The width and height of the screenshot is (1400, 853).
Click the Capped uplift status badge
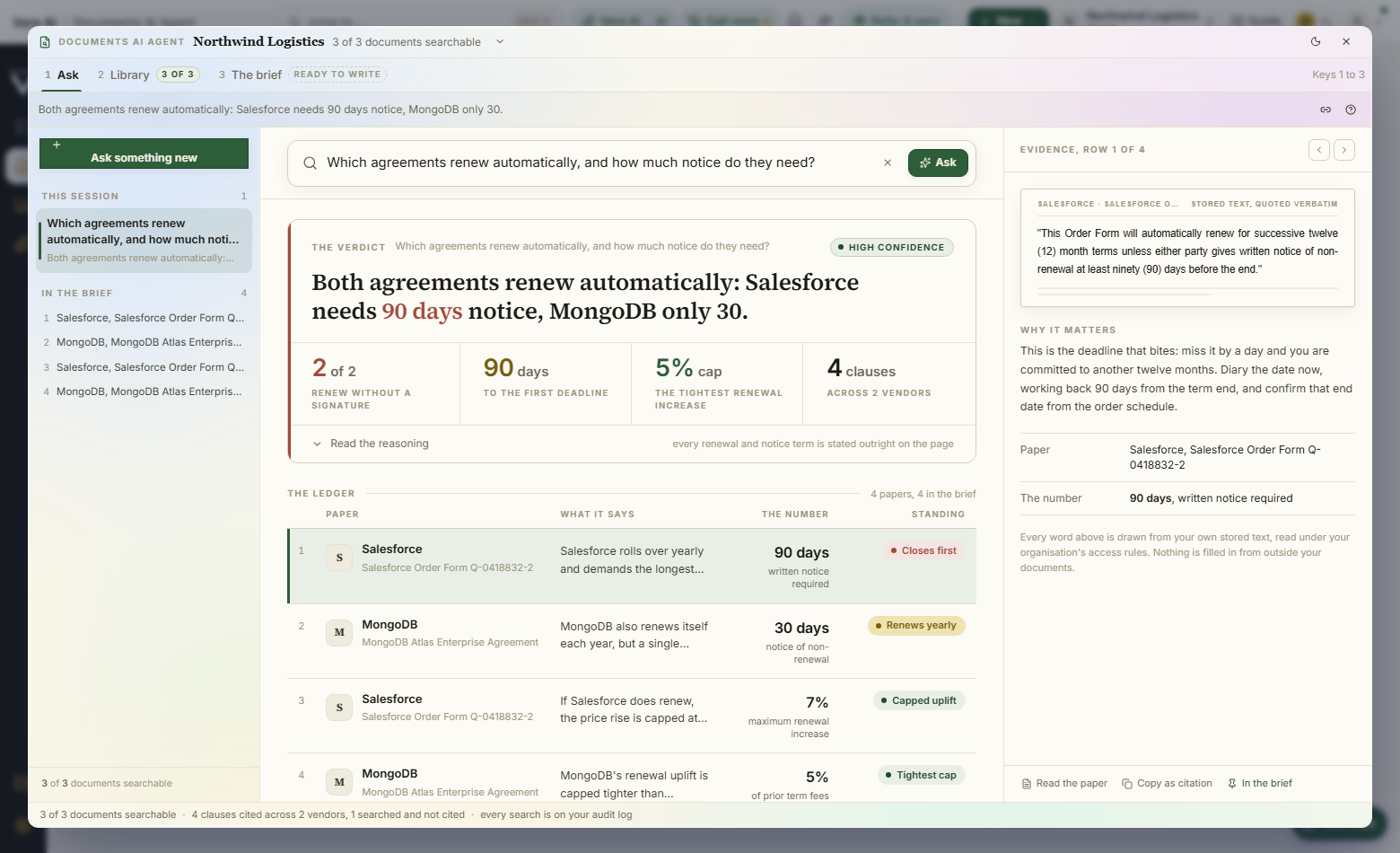pyautogui.click(x=919, y=700)
